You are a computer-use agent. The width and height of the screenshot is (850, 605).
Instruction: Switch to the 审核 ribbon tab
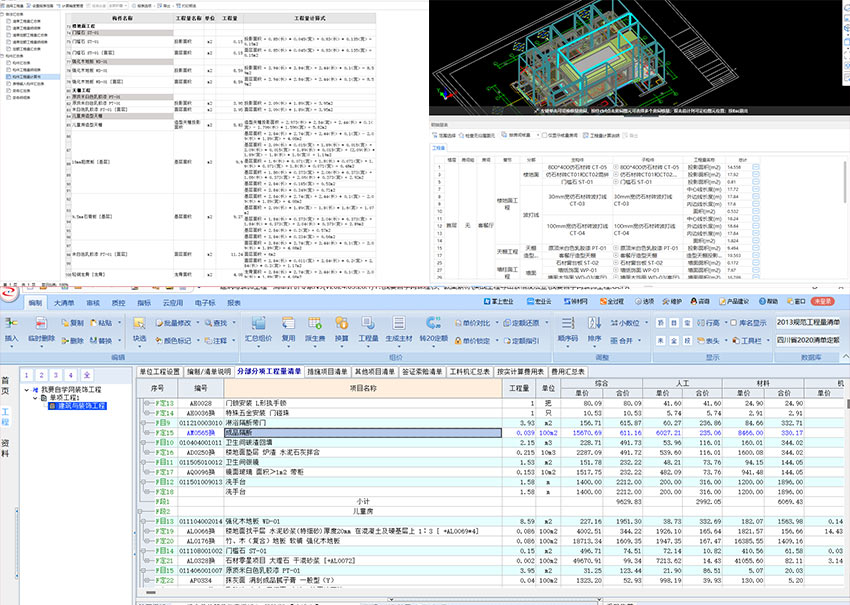[93, 303]
